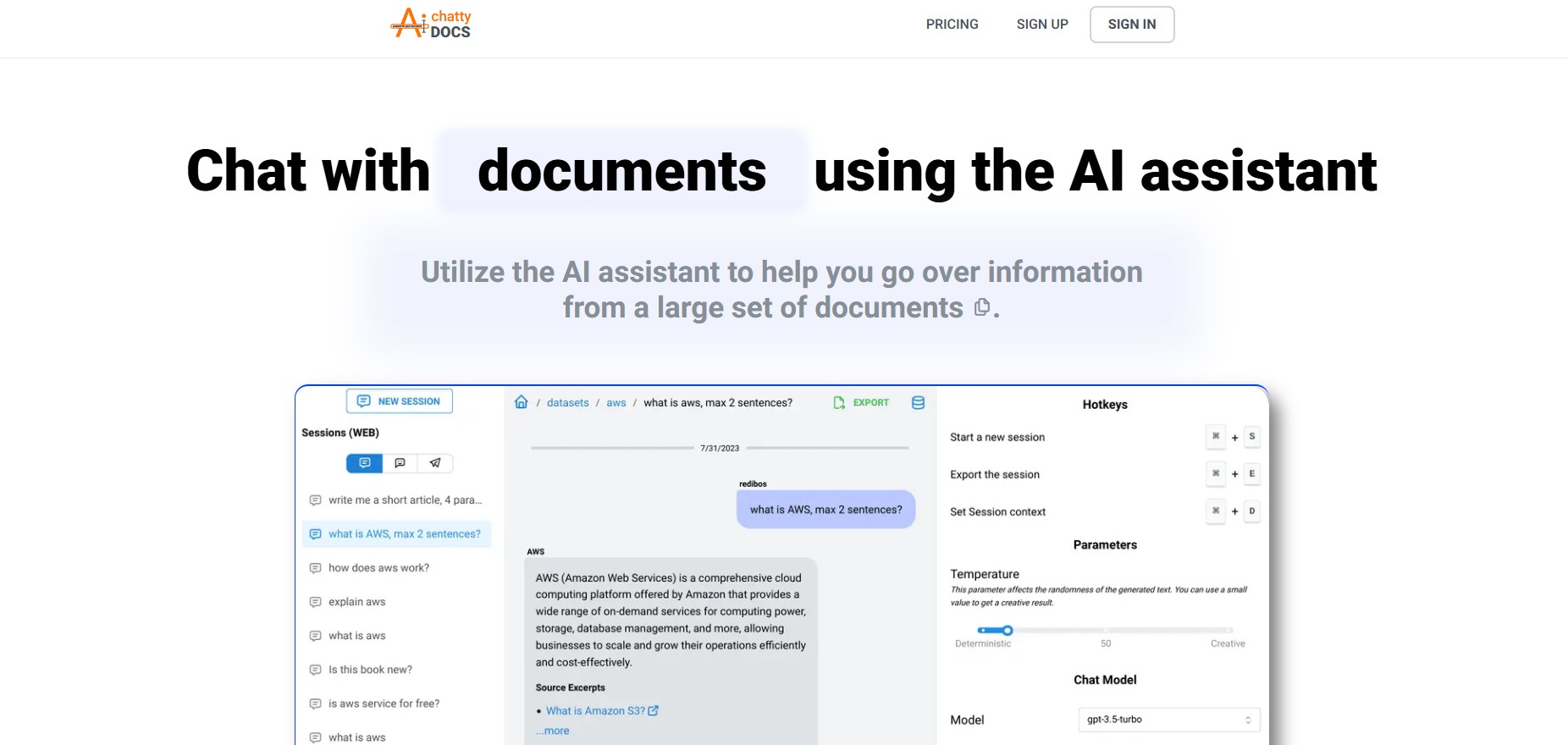Expand '...more' source excerpts
The width and height of the screenshot is (1568, 745).
click(x=553, y=731)
